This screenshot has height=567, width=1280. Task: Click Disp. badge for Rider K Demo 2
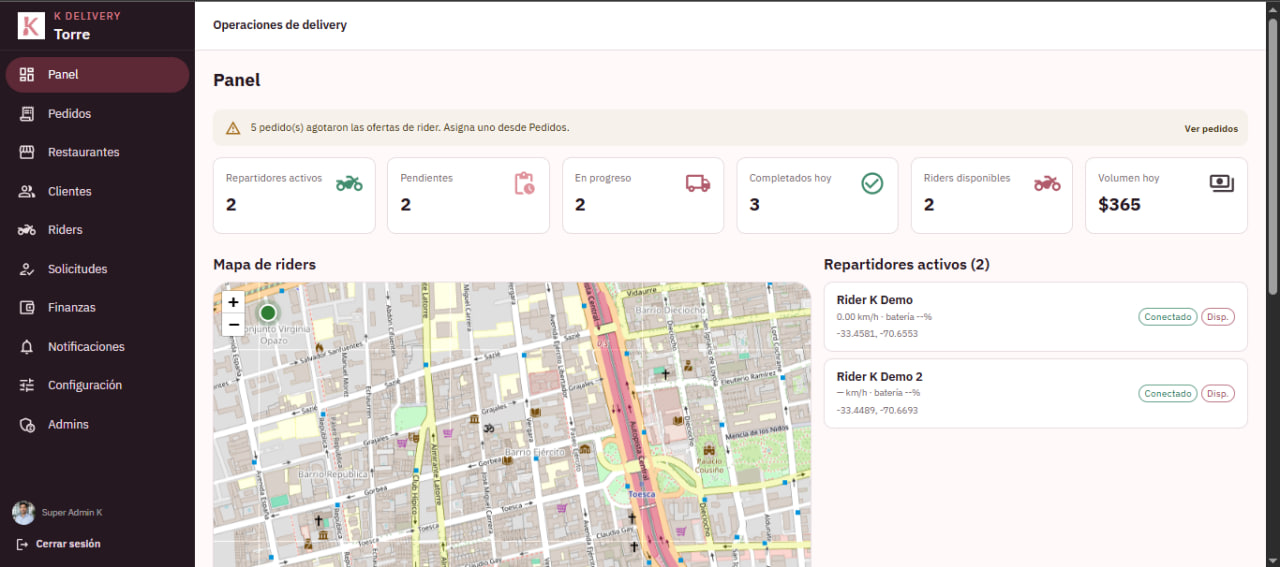coord(1218,394)
